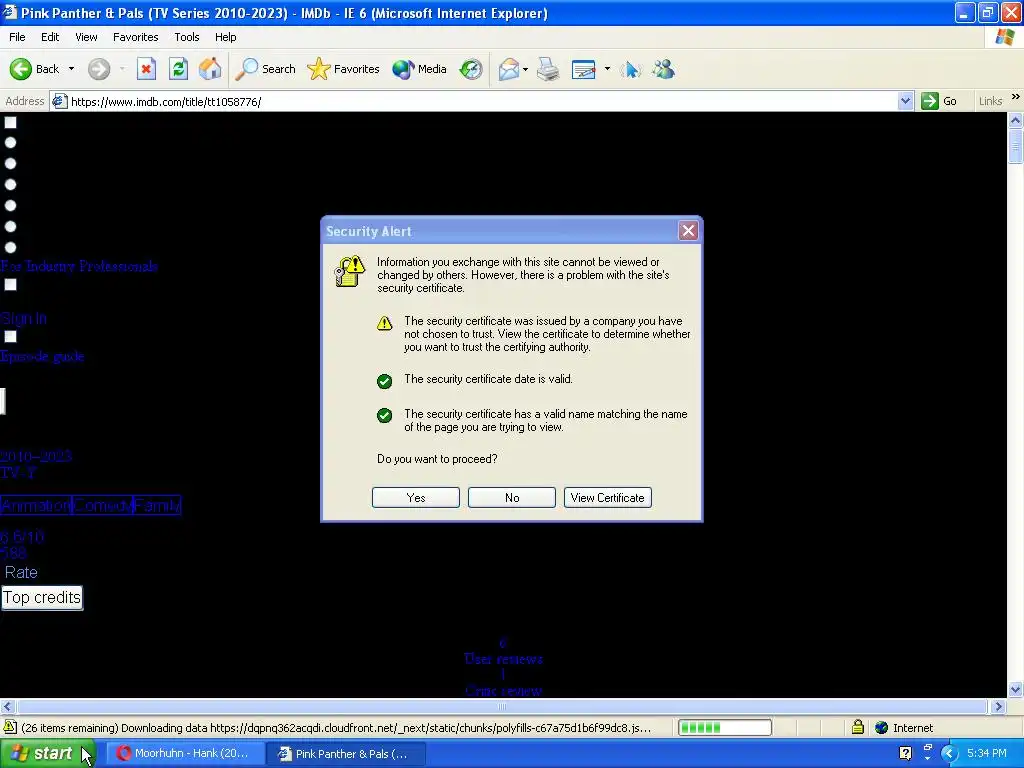Viewport: 1024px width, 768px height.
Task: Click the Refresh page icon
Action: (x=178, y=69)
